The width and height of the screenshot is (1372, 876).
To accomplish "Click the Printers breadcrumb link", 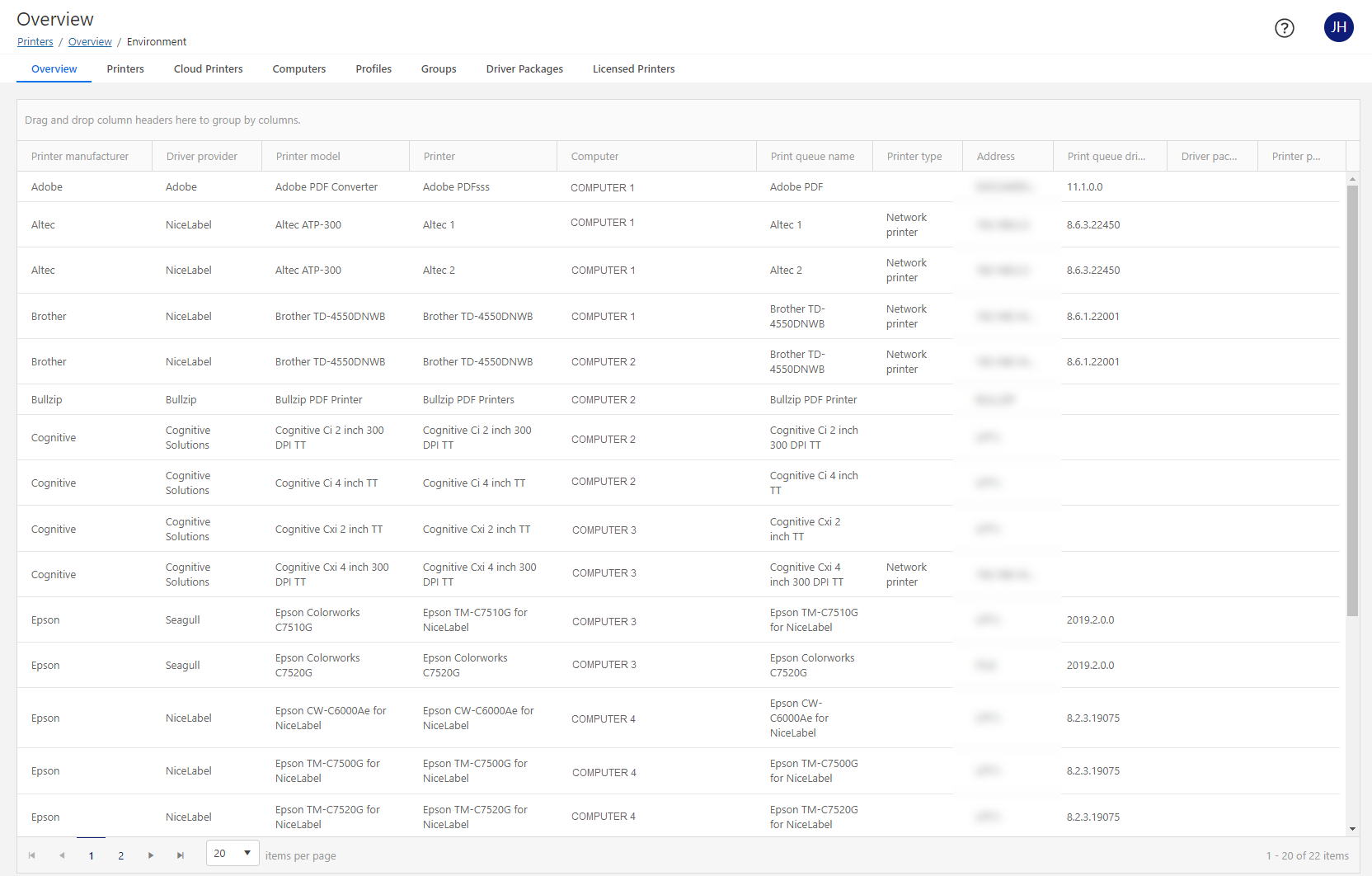I will click(35, 42).
